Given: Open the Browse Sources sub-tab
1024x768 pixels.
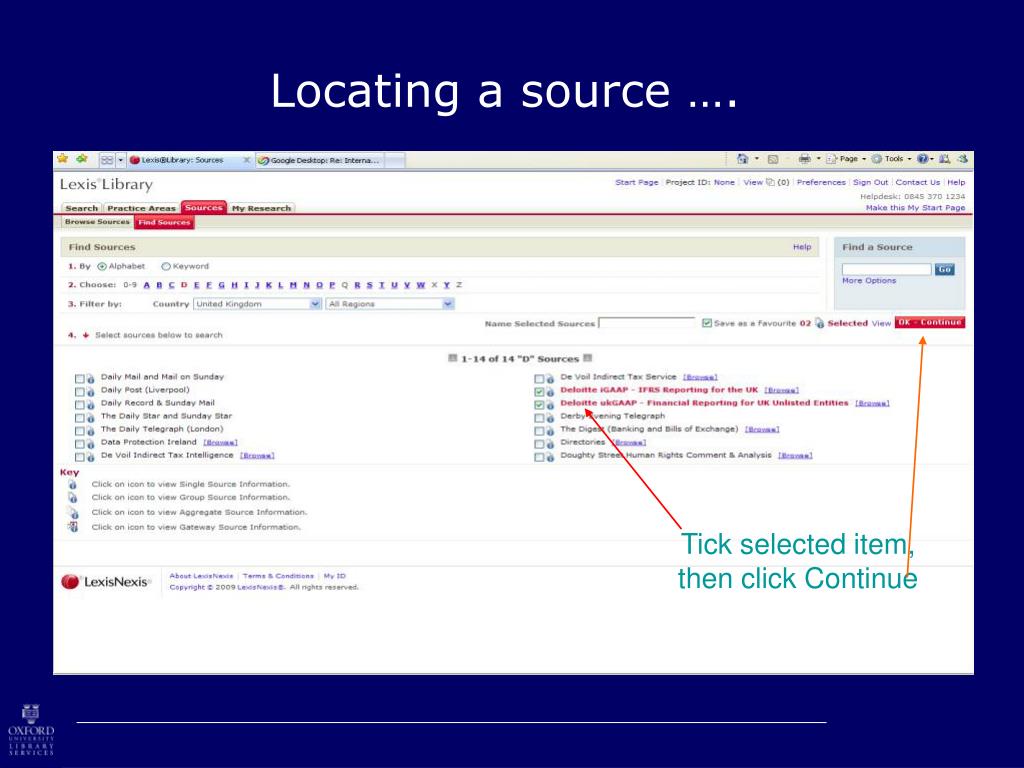Looking at the screenshot, I should pyautogui.click(x=97, y=222).
